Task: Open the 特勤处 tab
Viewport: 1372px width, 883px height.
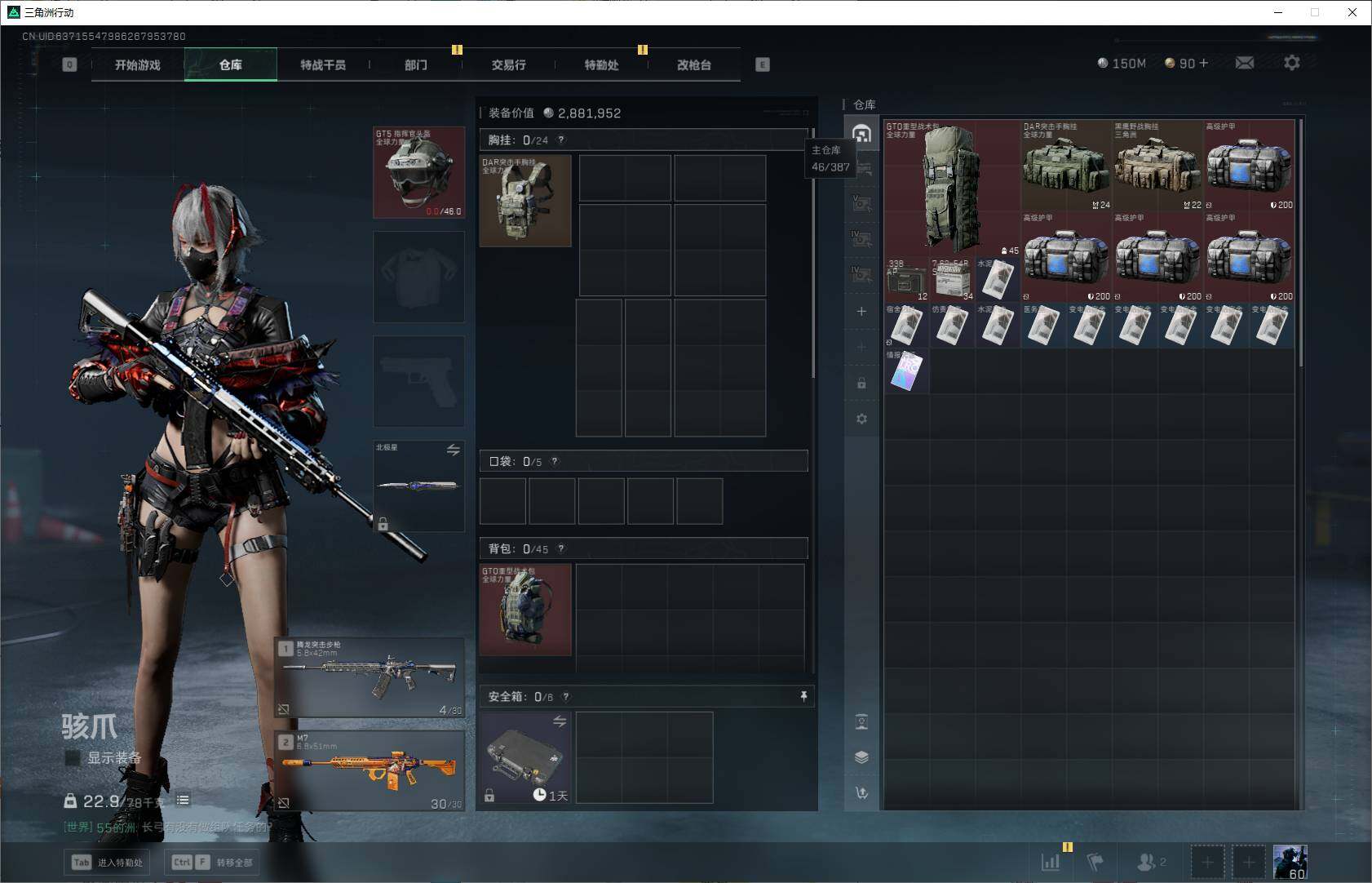Action: point(601,64)
